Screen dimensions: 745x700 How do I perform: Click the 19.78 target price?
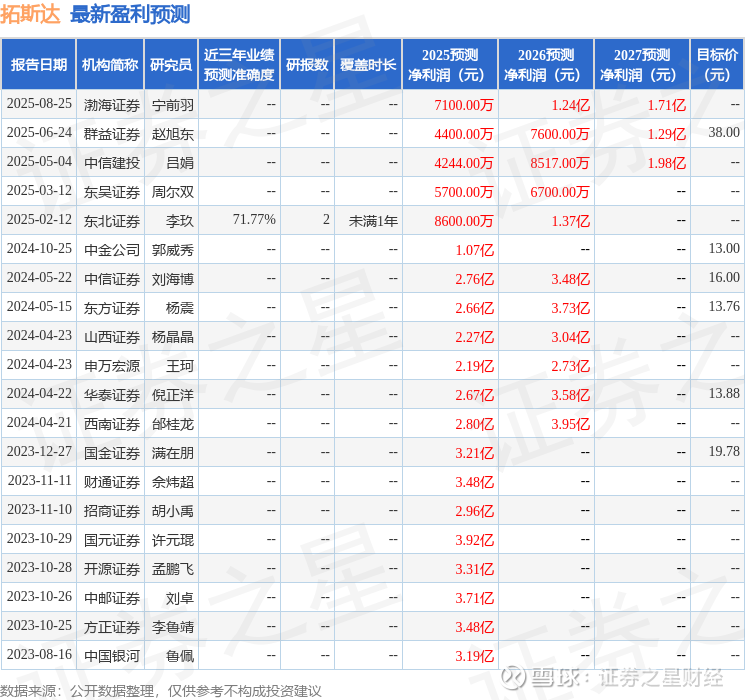click(x=724, y=451)
